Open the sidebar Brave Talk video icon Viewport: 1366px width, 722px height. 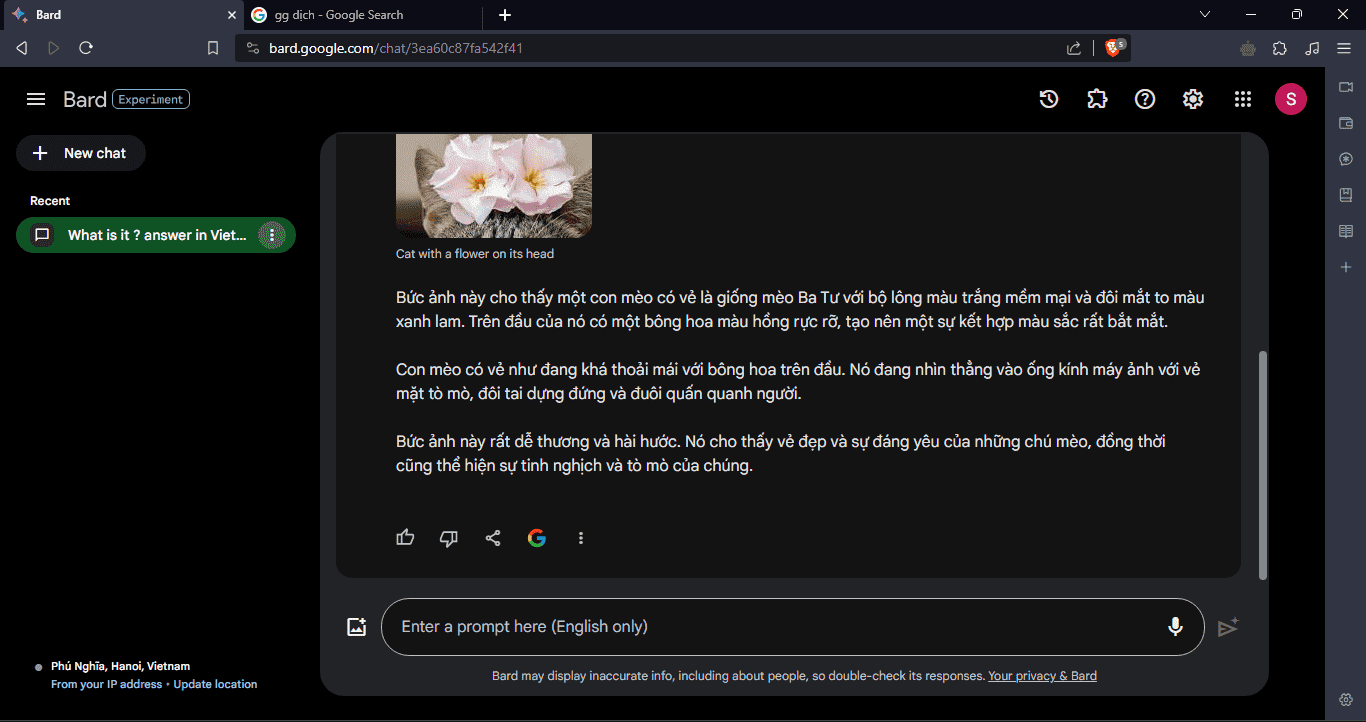pos(1346,88)
